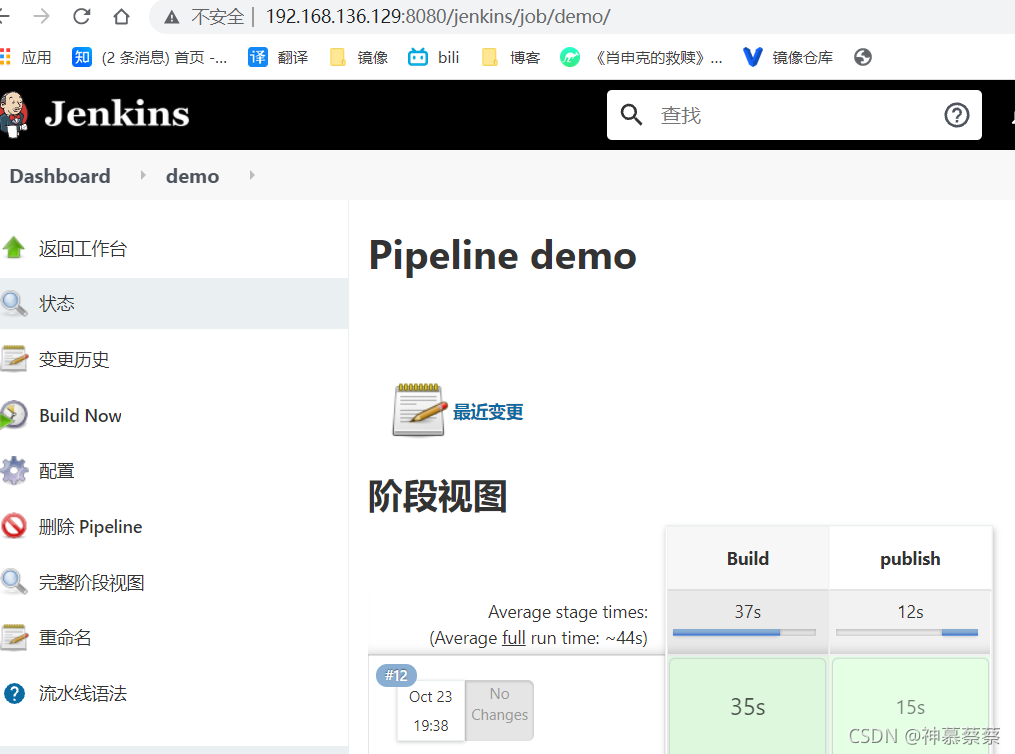The width and height of the screenshot is (1015, 754).
Task: Start a build with Build Now
Action: (80, 416)
